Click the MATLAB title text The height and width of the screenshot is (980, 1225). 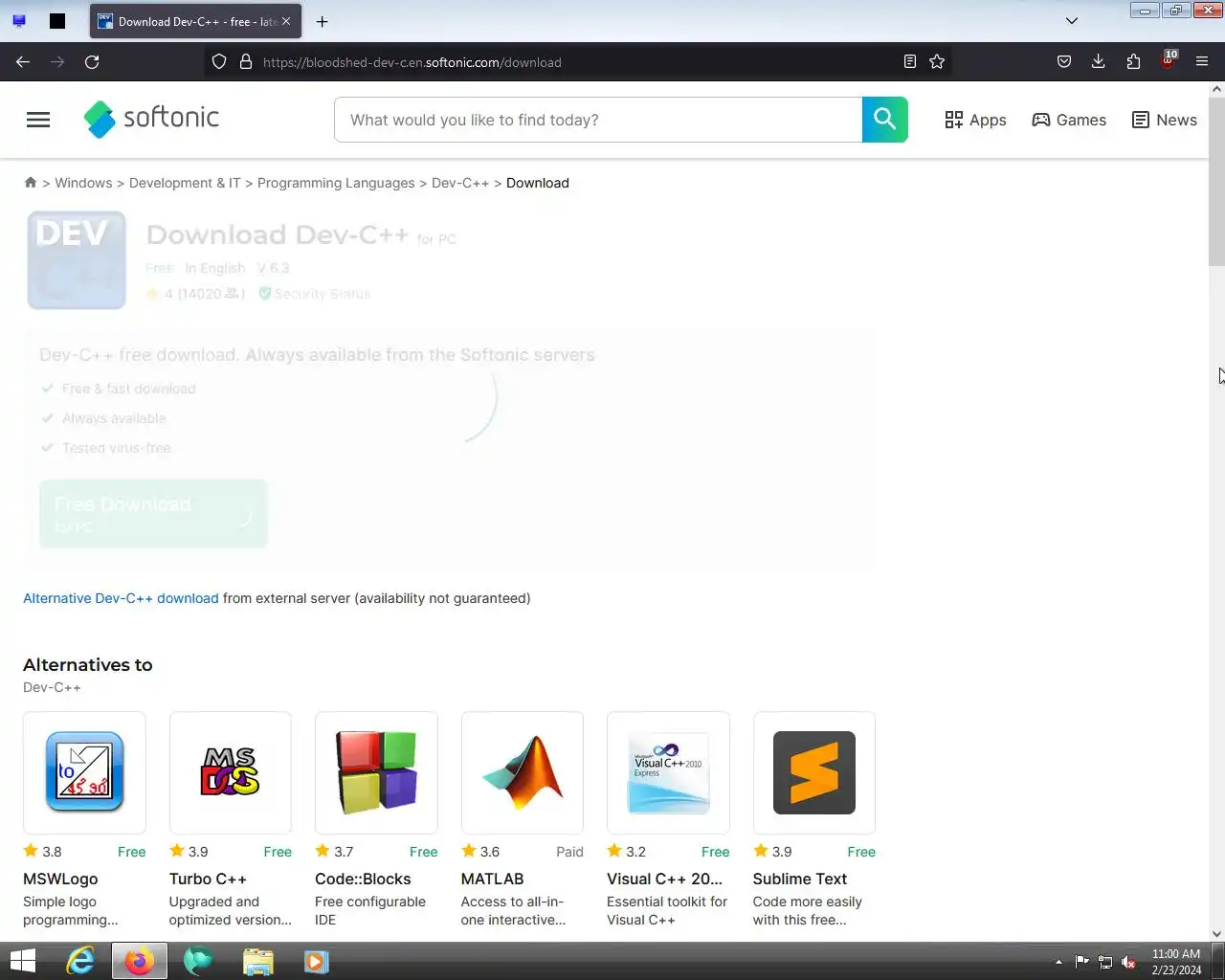492,879
